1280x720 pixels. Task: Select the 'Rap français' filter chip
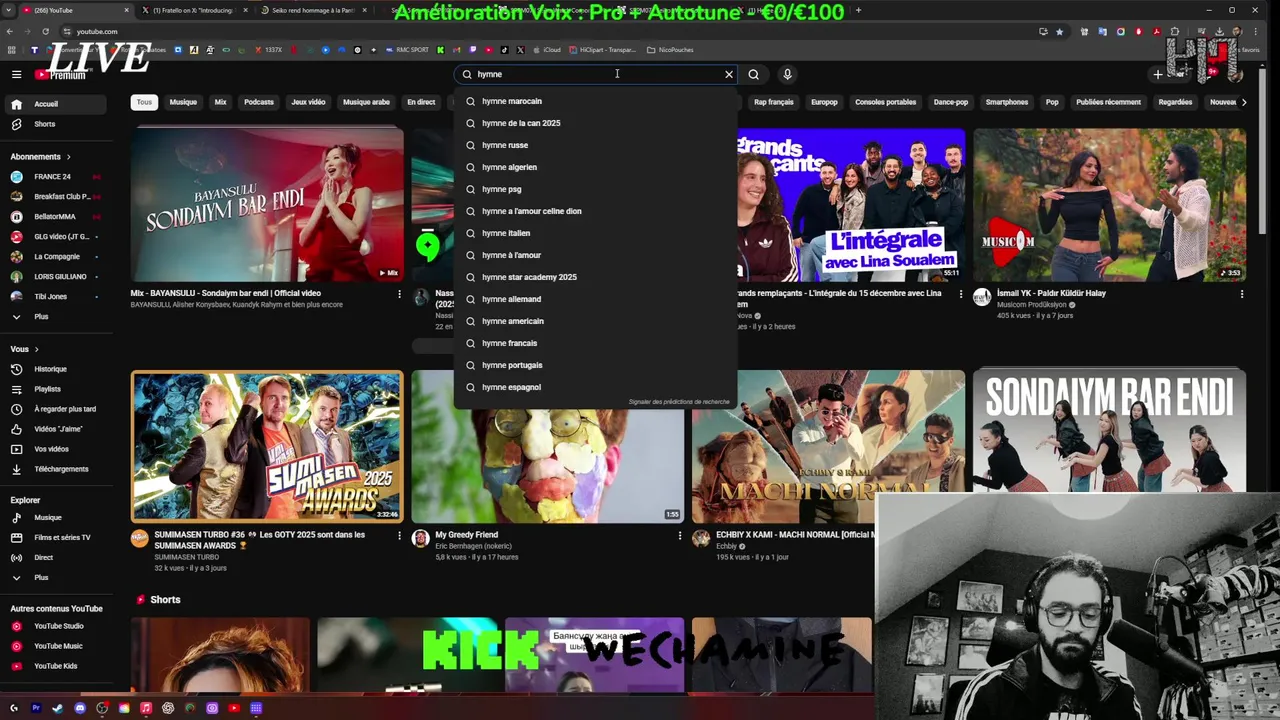tap(773, 102)
